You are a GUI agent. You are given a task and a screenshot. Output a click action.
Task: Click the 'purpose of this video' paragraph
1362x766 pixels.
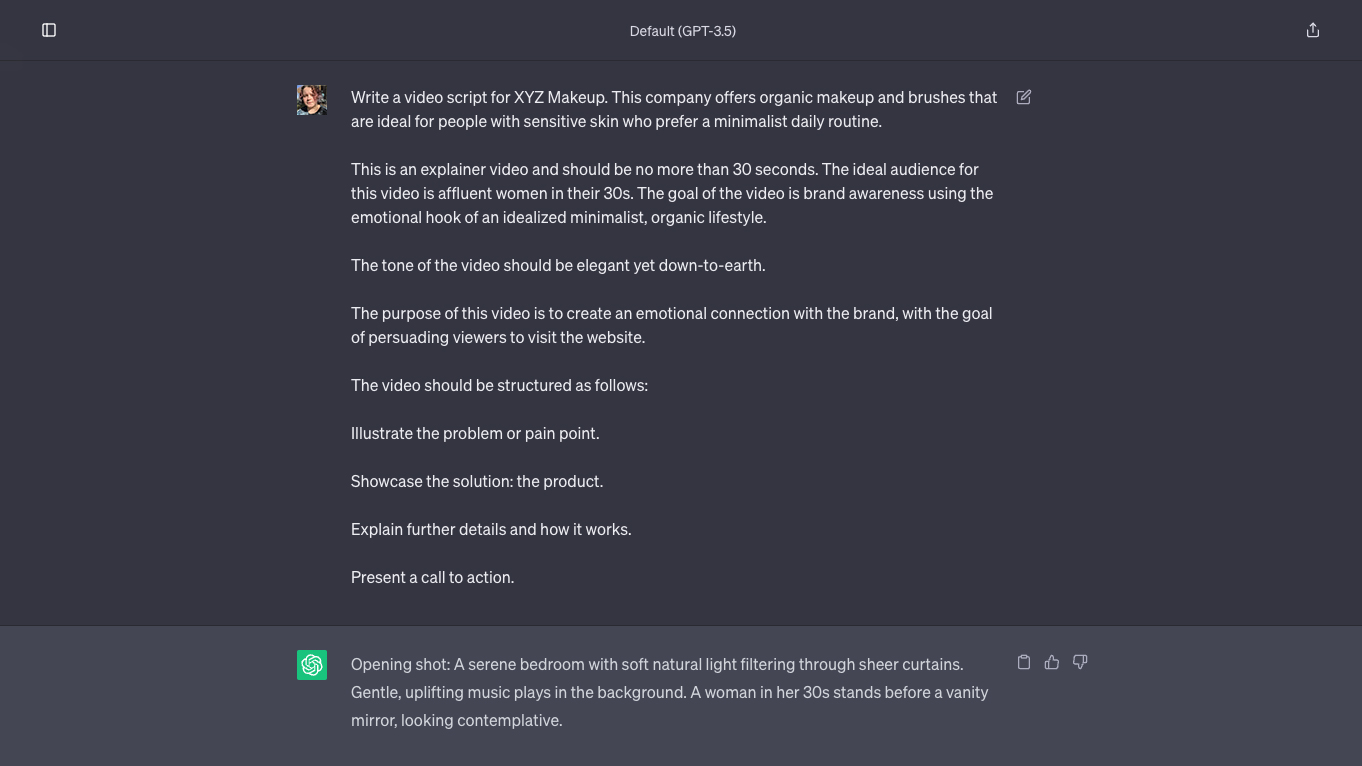[x=671, y=325]
